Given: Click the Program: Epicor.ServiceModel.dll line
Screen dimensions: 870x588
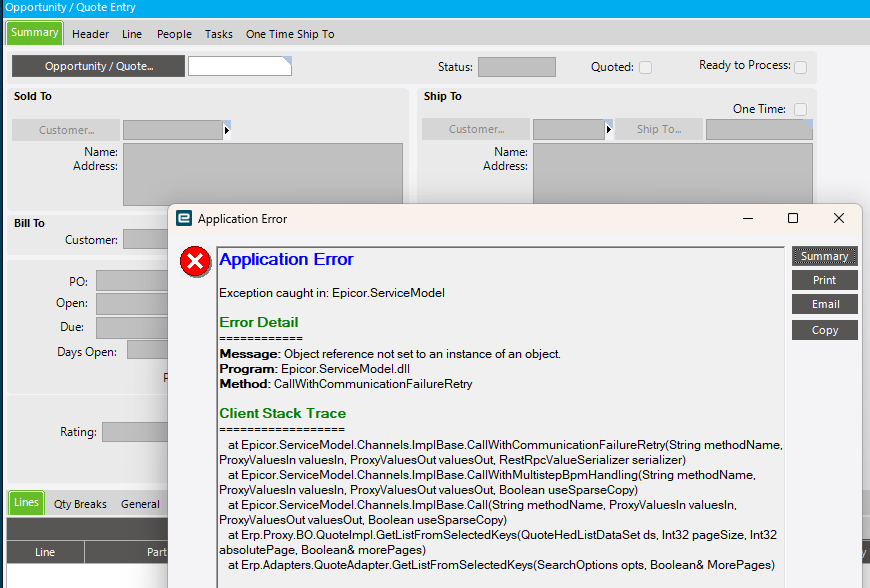Looking at the screenshot, I should pos(315,369).
